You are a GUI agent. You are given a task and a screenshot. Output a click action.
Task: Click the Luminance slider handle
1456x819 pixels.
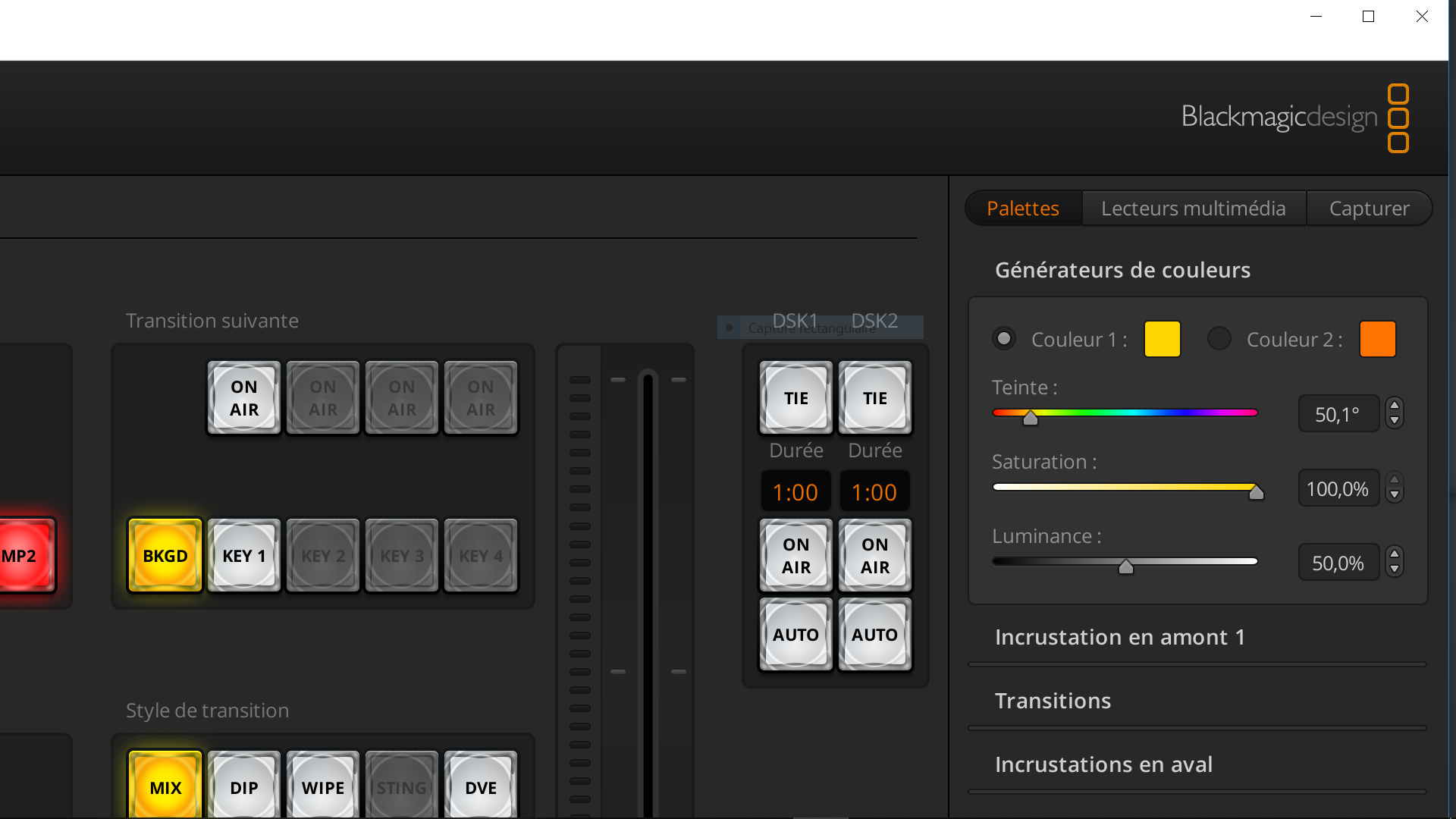click(1126, 566)
